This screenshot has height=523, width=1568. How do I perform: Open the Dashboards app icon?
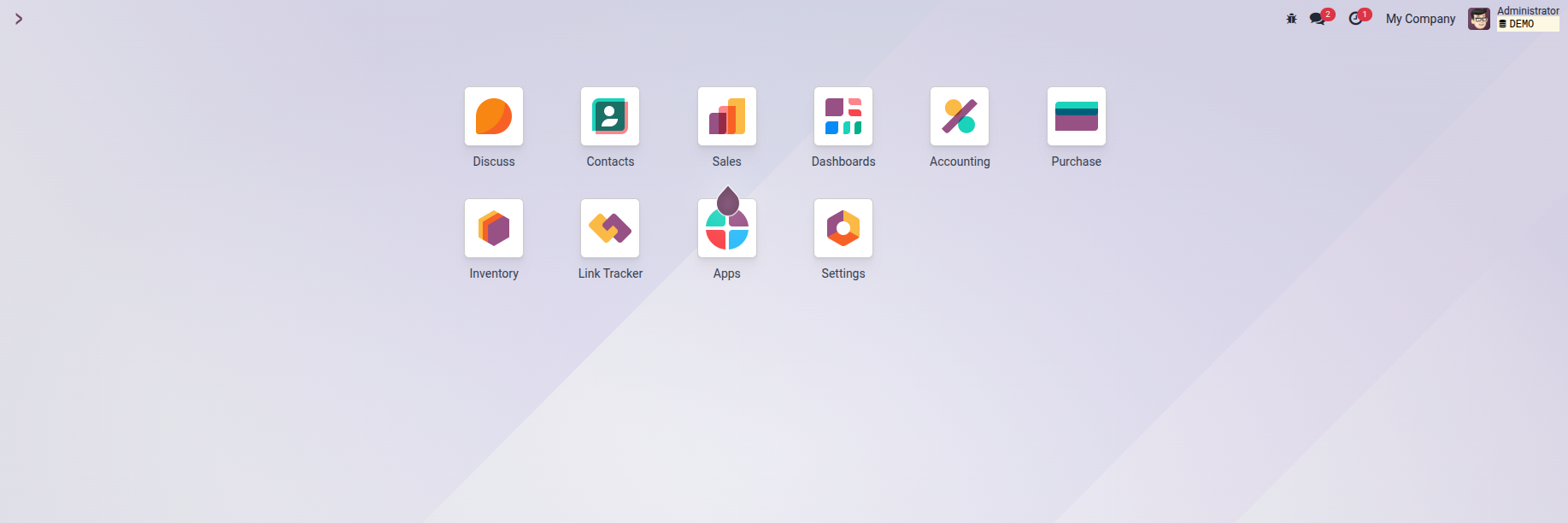(843, 116)
